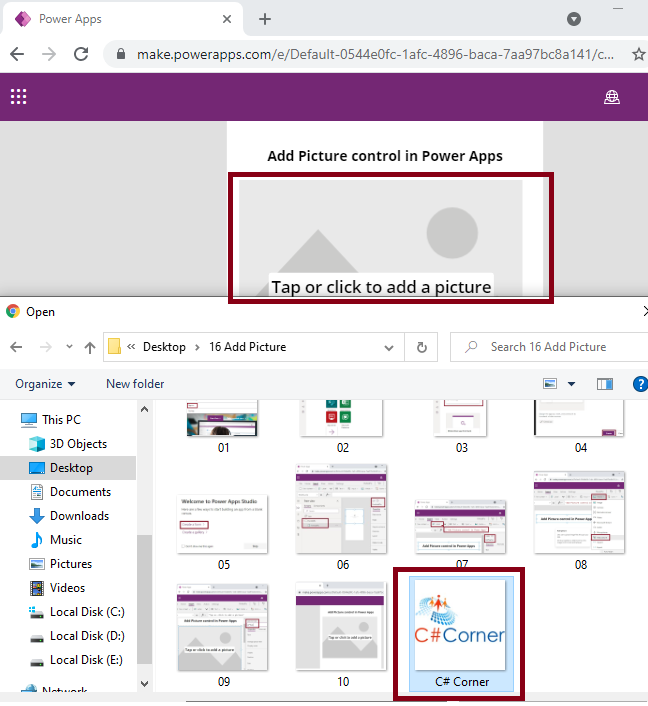Image resolution: width=648 pixels, height=706 pixels.
Task: Go back in Chrome browser
Action: [17, 54]
